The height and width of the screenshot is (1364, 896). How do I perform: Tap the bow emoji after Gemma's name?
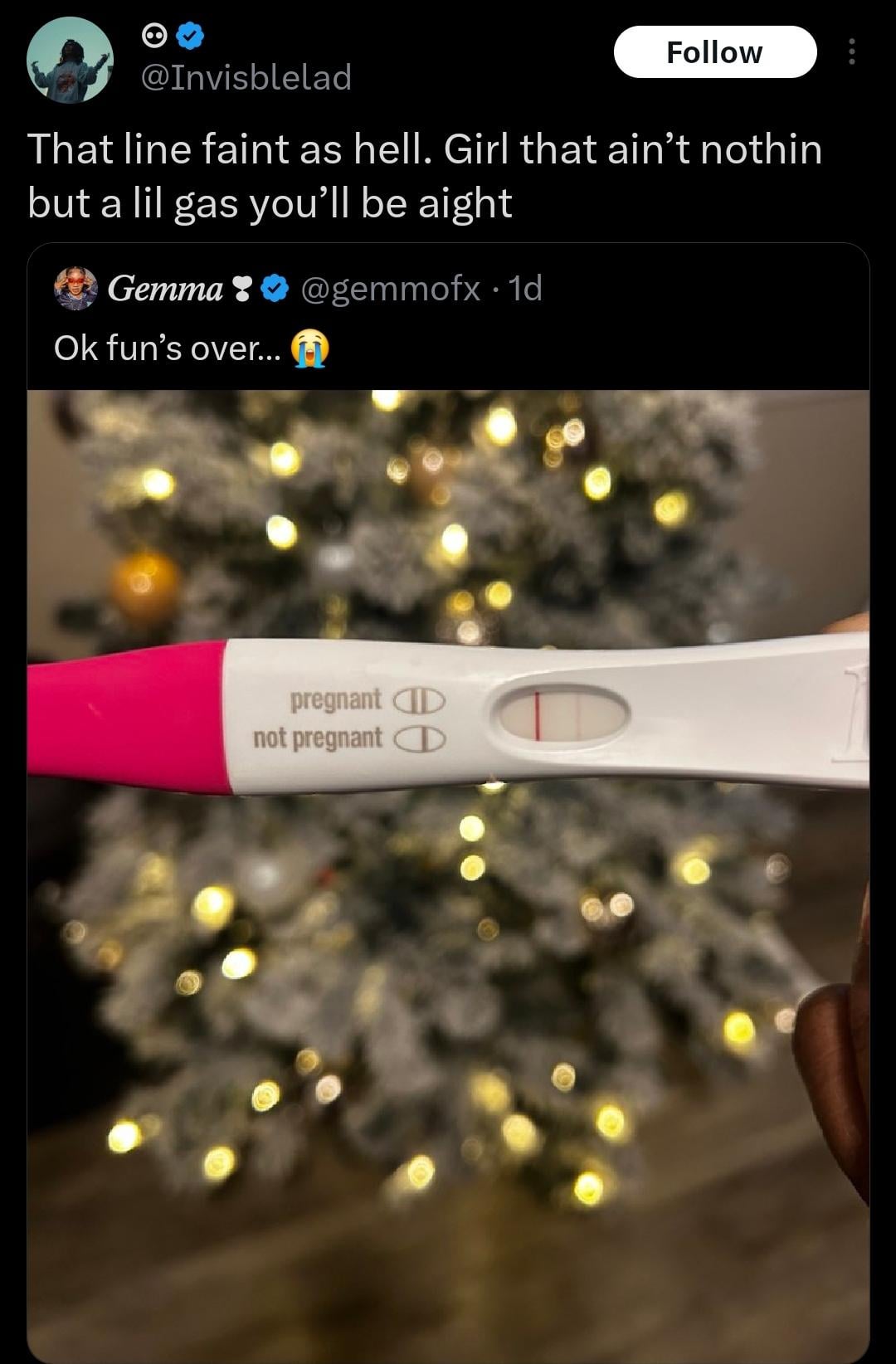pyautogui.click(x=242, y=289)
